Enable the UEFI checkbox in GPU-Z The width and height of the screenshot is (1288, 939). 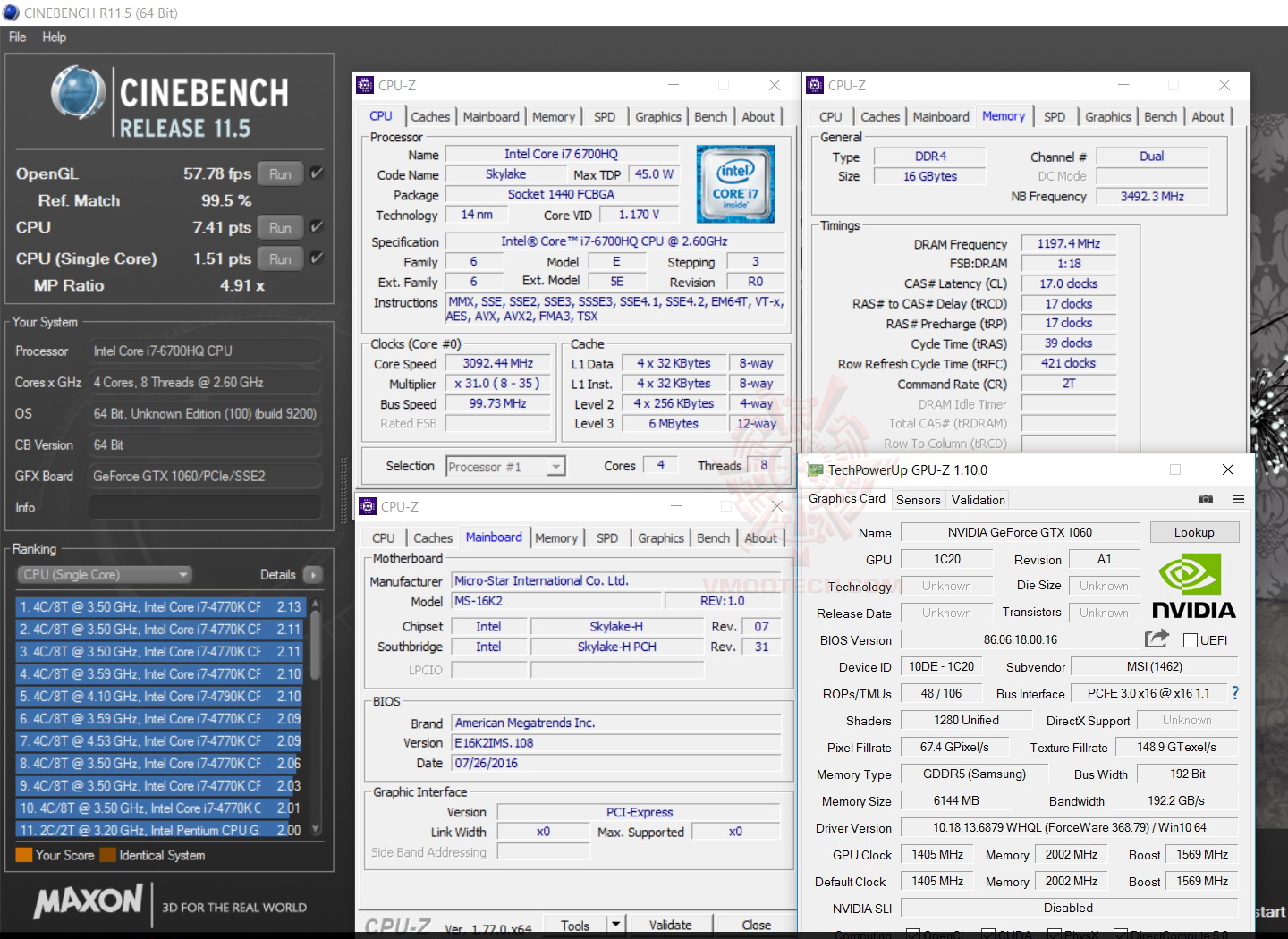tap(1191, 640)
